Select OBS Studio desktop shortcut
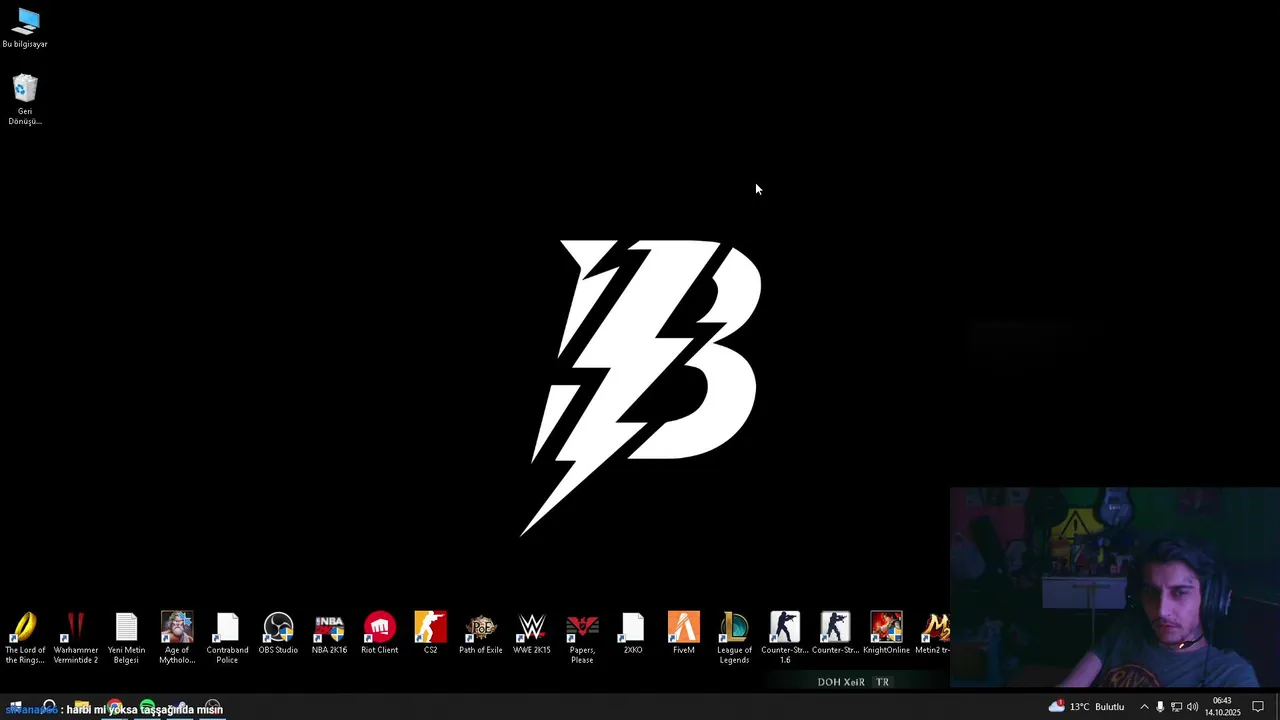Viewport: 1280px width, 720px height. point(278,634)
